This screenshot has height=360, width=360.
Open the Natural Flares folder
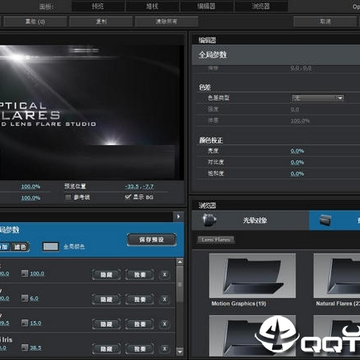tap(337, 276)
